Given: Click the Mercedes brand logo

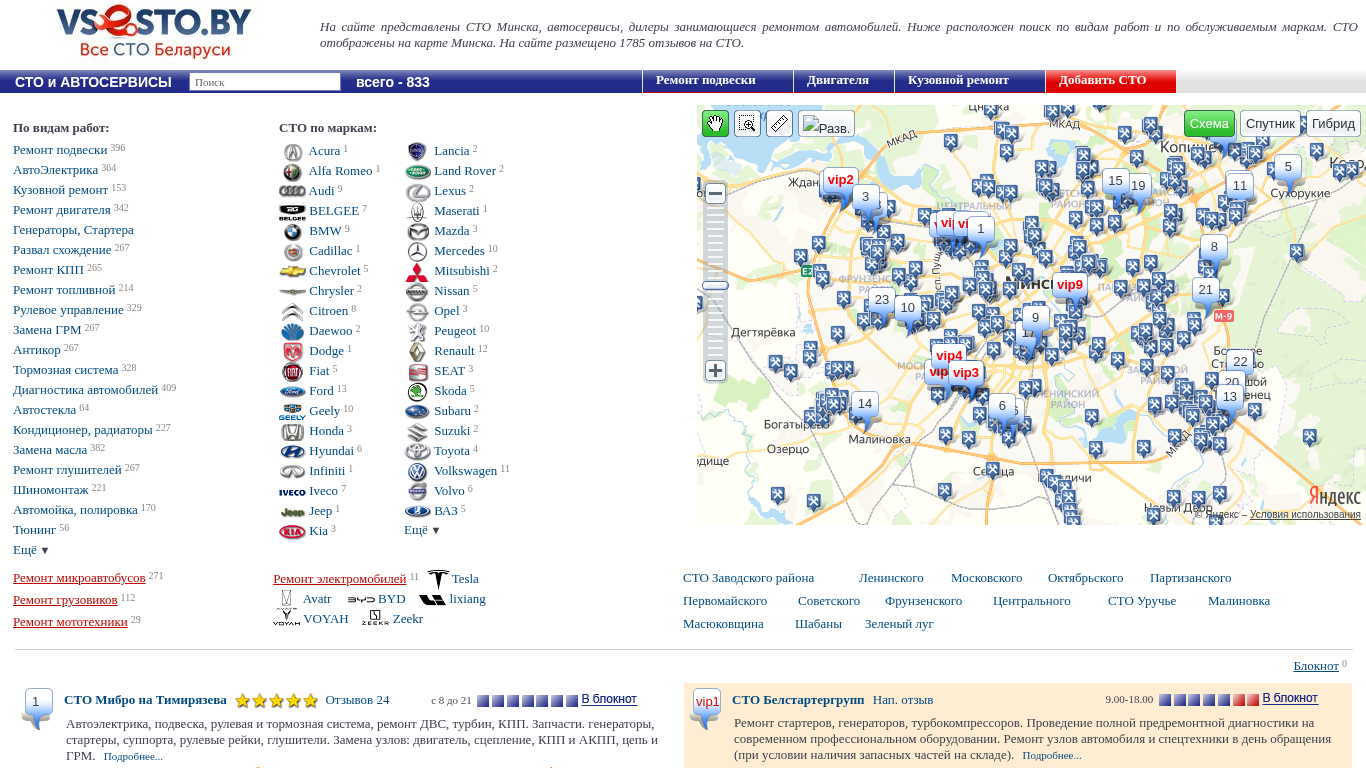Looking at the screenshot, I should click(417, 252).
